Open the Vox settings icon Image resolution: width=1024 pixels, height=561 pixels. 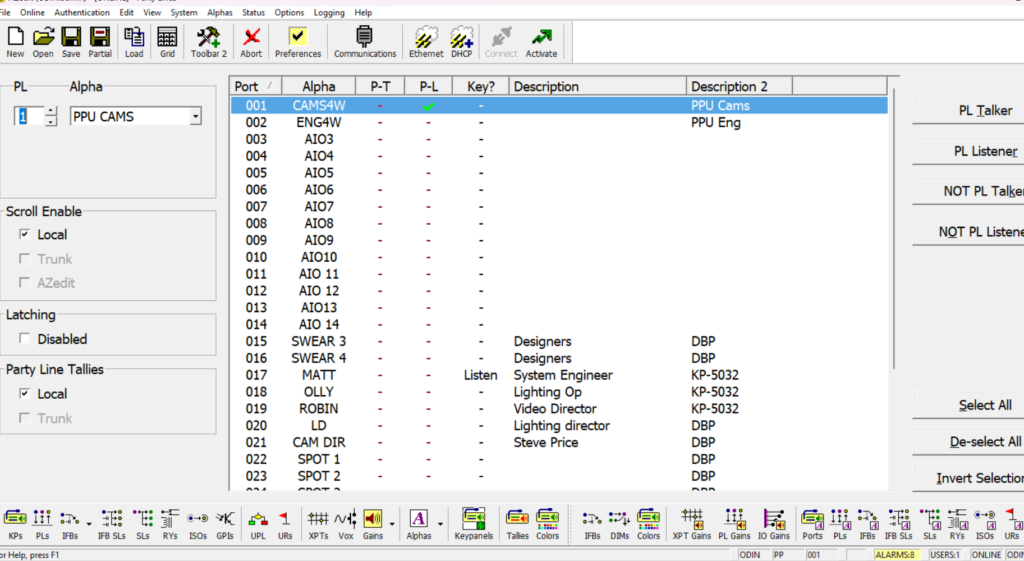click(345, 523)
